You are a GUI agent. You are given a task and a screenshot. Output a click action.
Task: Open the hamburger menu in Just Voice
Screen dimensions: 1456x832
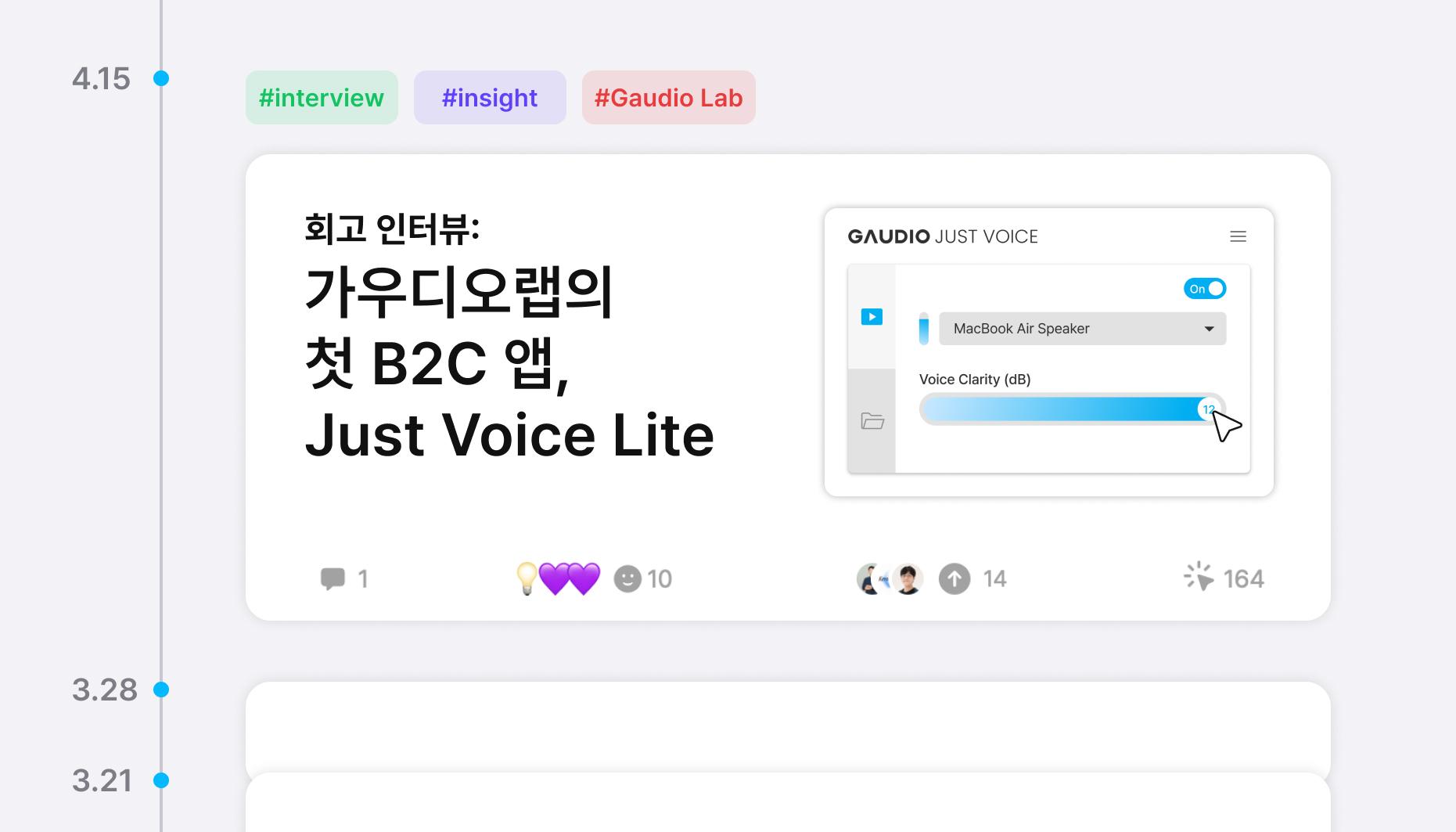pos(1238,236)
